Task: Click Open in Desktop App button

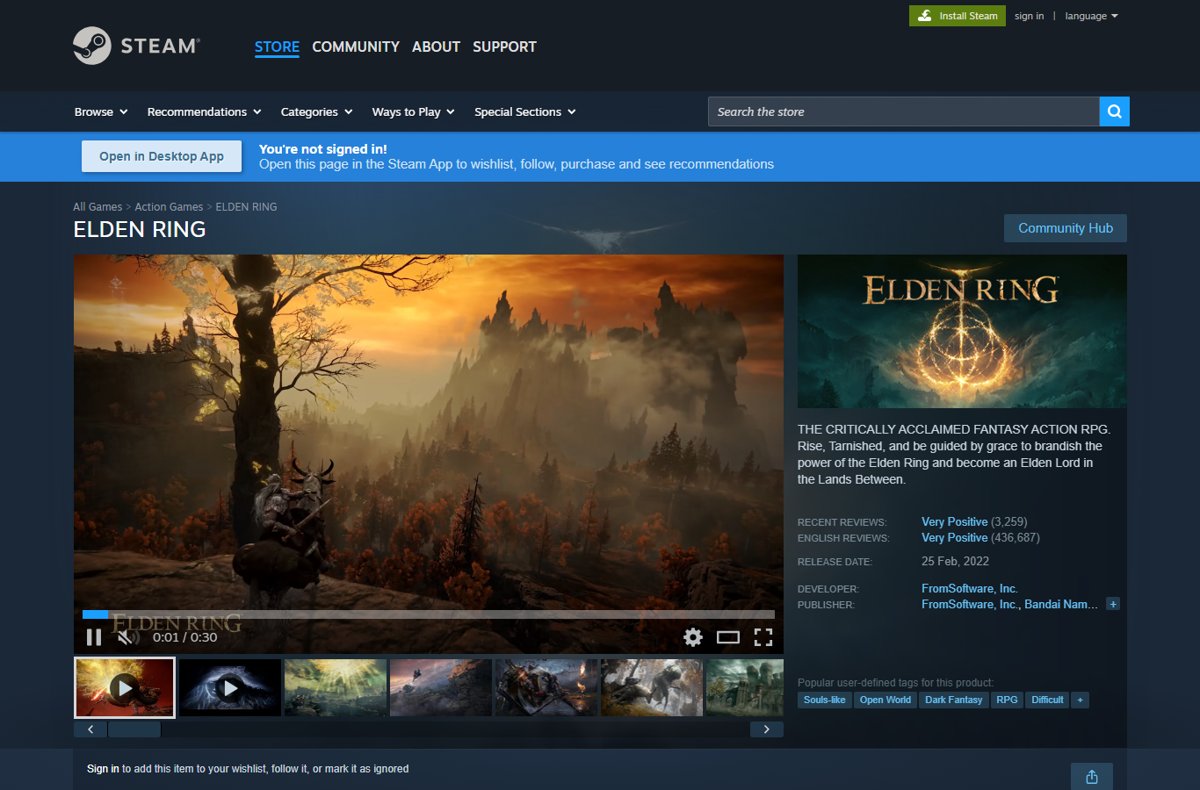Action: tap(161, 156)
